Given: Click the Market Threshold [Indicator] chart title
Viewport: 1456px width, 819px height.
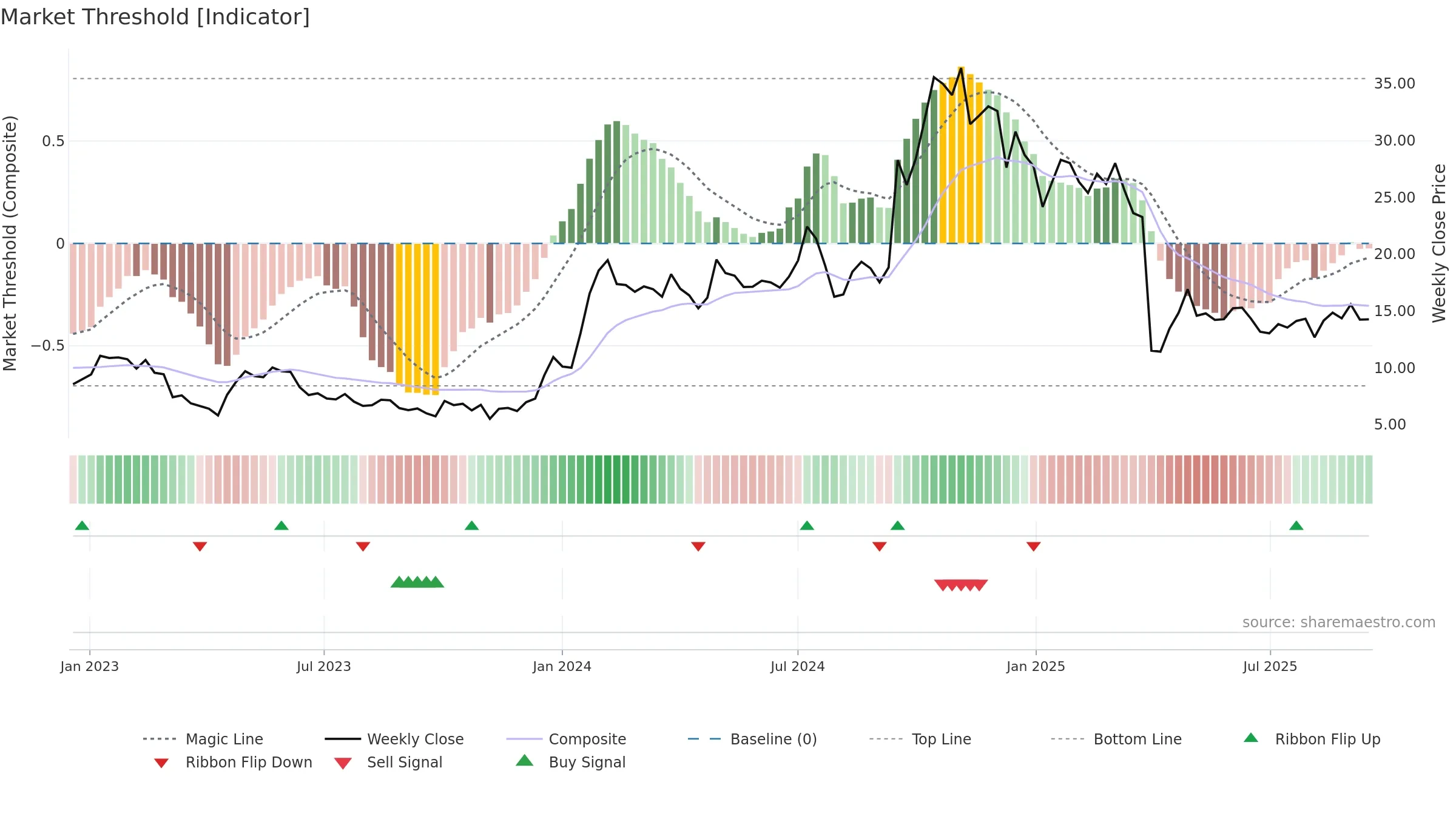Looking at the screenshot, I should pyautogui.click(x=155, y=17).
